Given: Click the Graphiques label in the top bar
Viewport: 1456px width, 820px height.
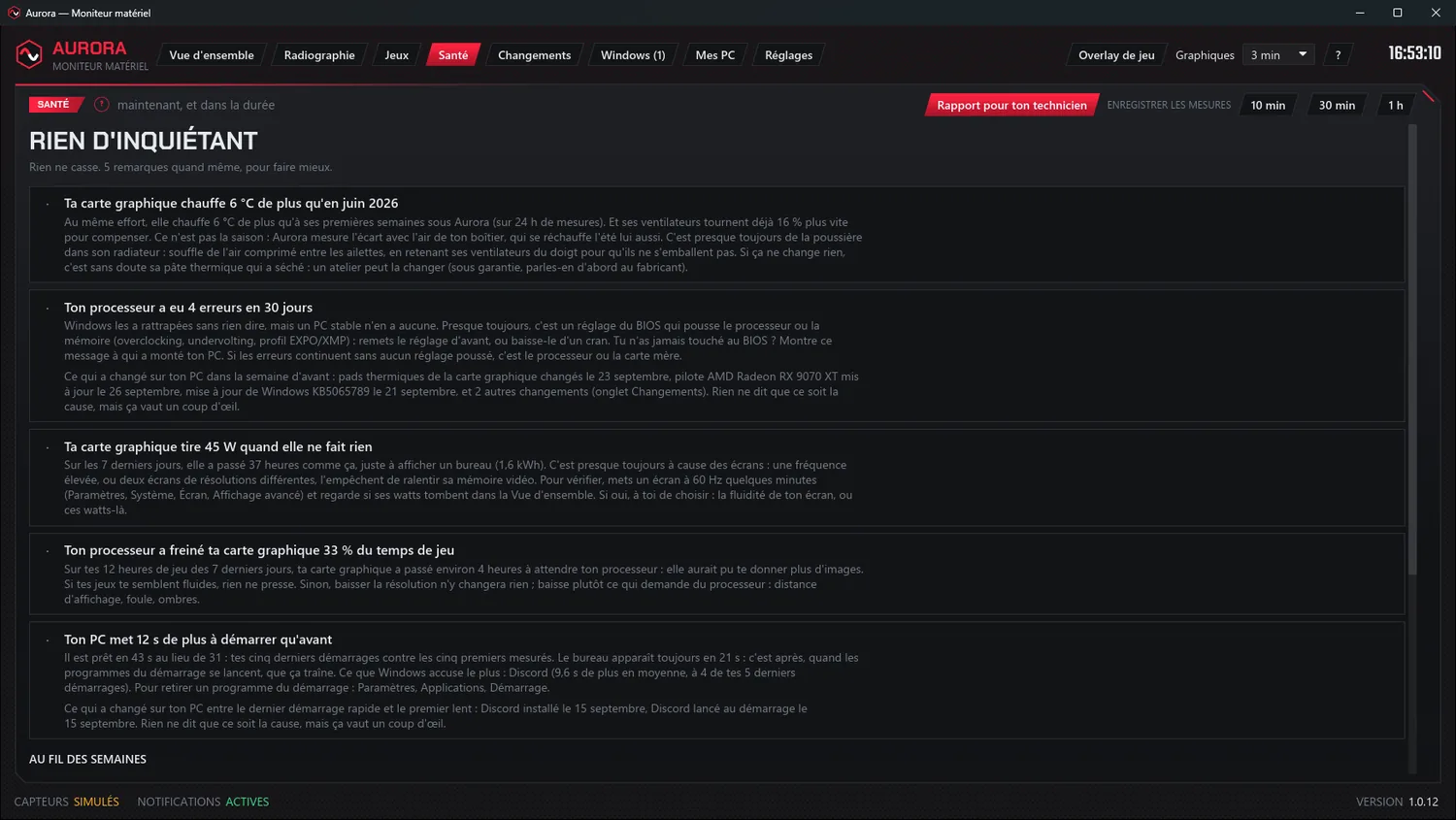Looking at the screenshot, I should [x=1205, y=55].
